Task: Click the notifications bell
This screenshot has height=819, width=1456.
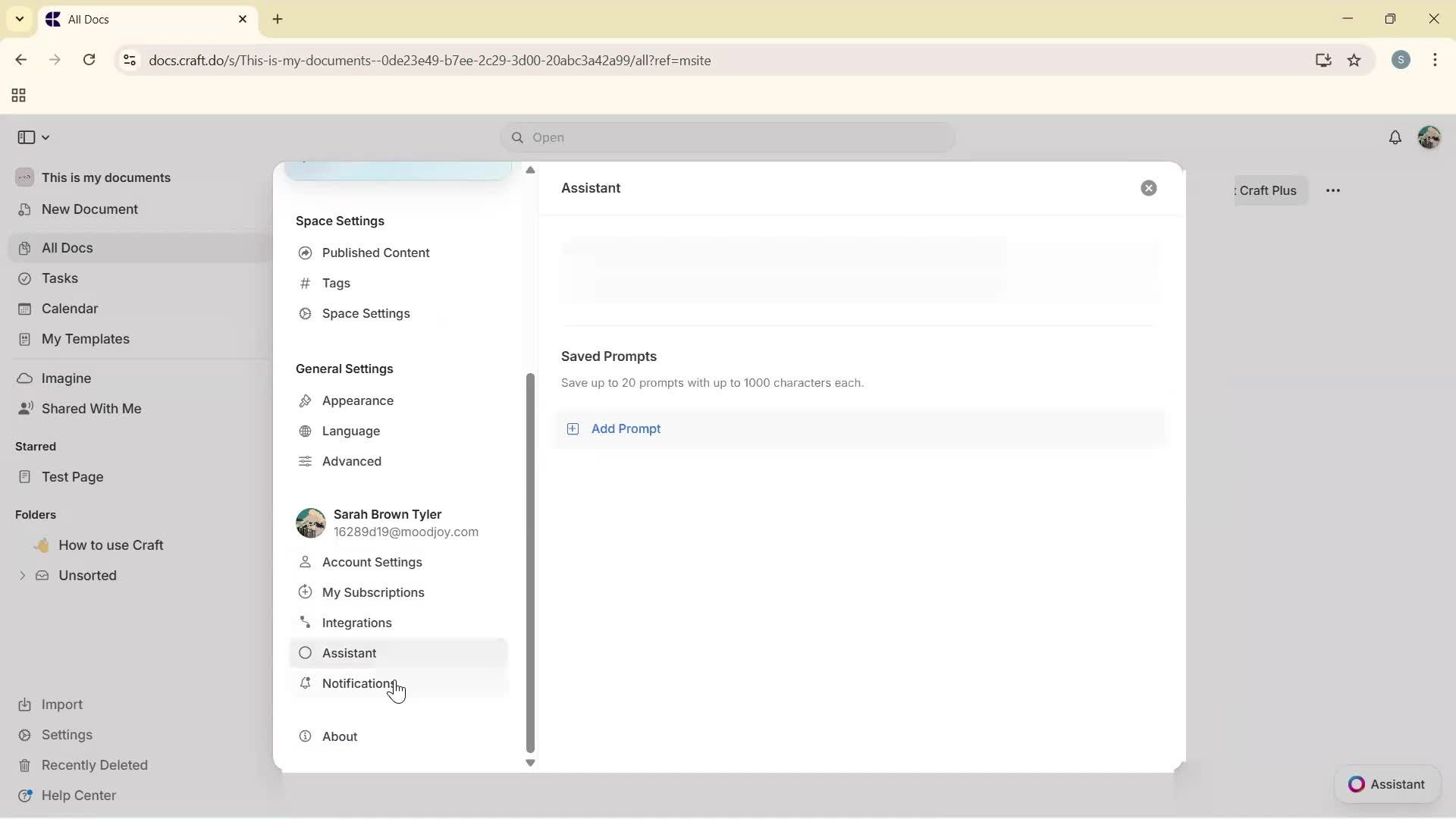Action: click(1396, 137)
